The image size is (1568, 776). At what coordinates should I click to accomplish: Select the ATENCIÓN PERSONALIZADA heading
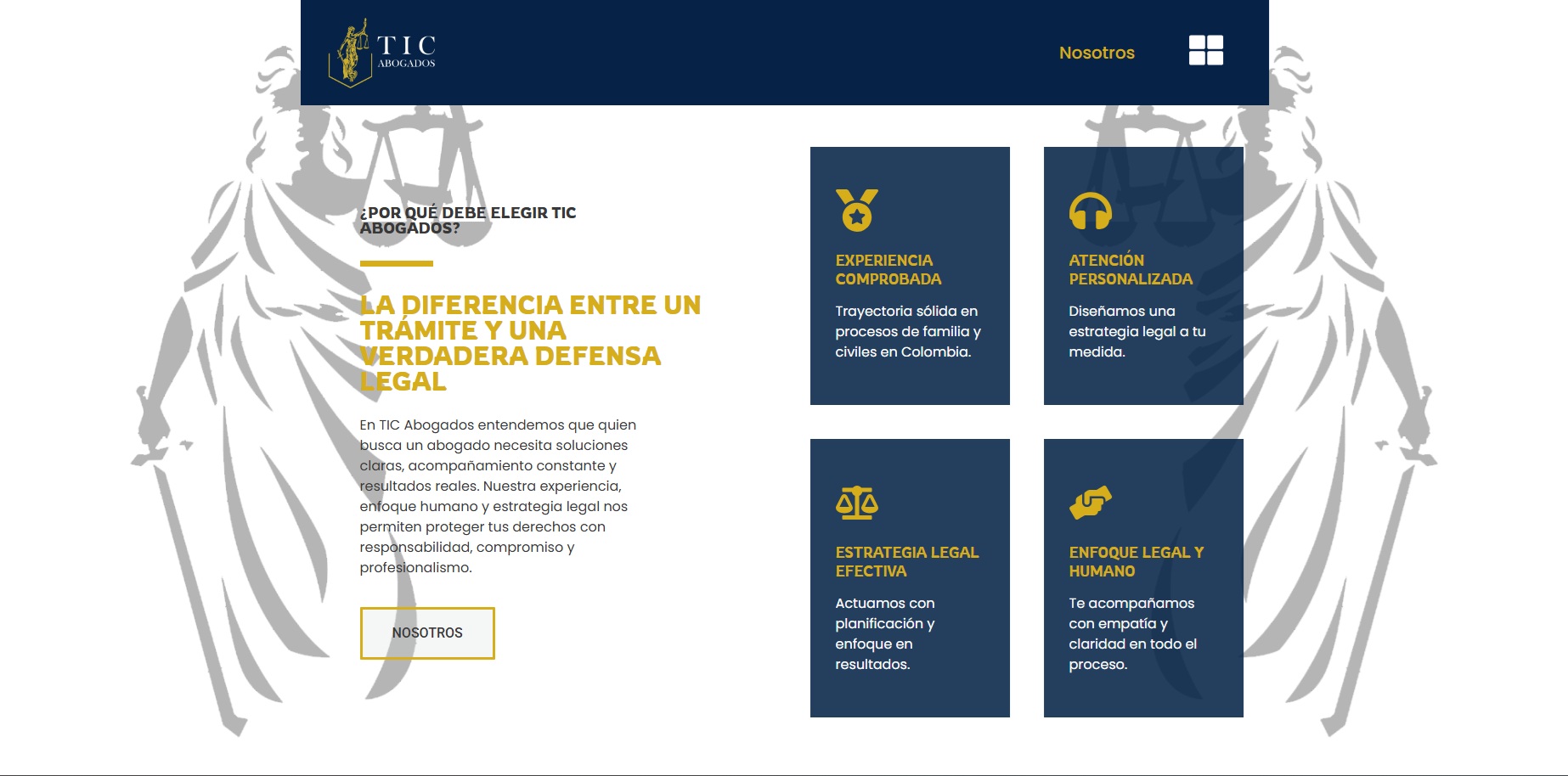pyautogui.click(x=1130, y=269)
